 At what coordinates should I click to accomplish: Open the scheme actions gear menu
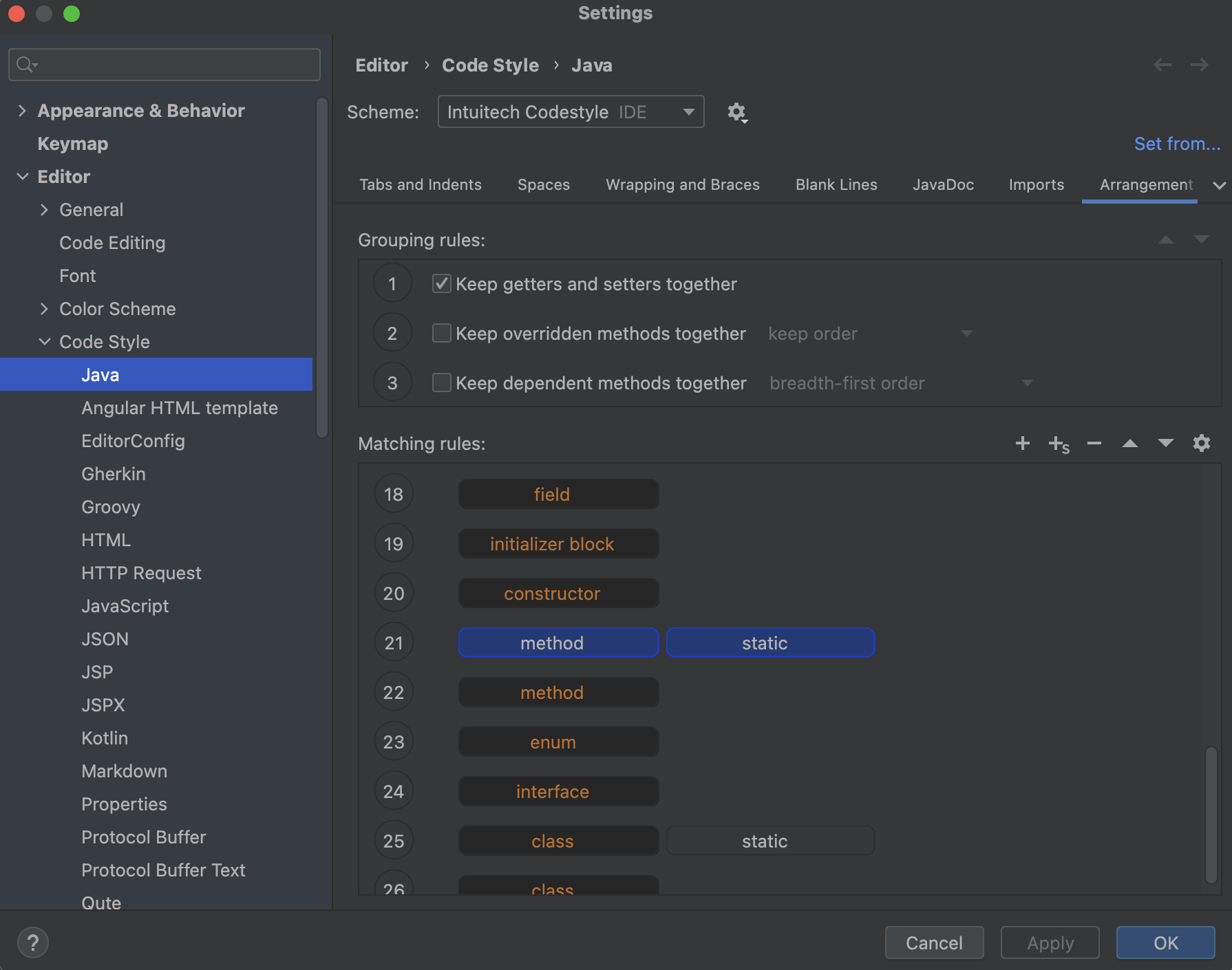[737, 112]
